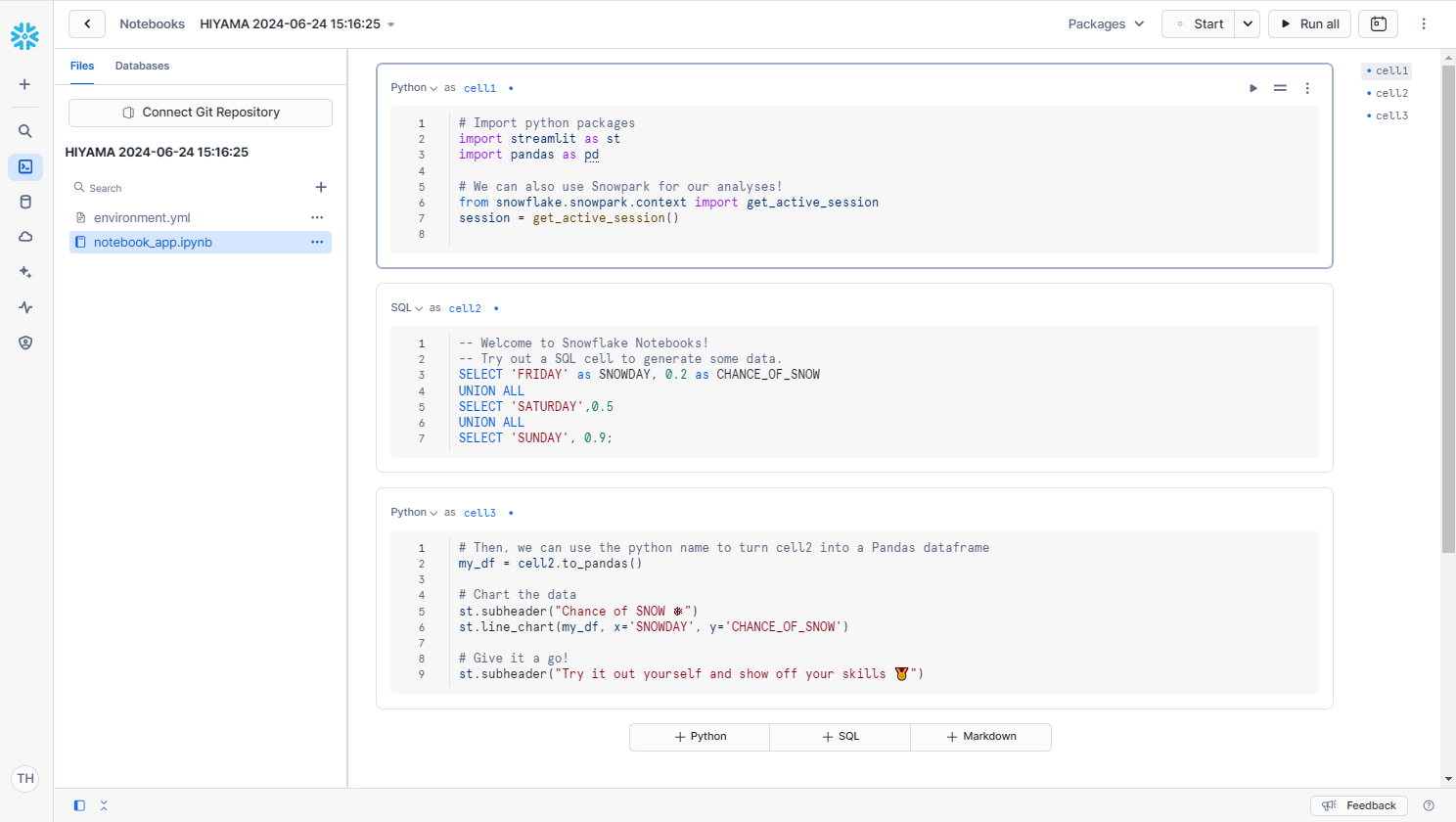Screen dimensions: 1456x822
Task: Click cell3 line my_df = cell2.to_pandas()
Action: click(x=551, y=564)
